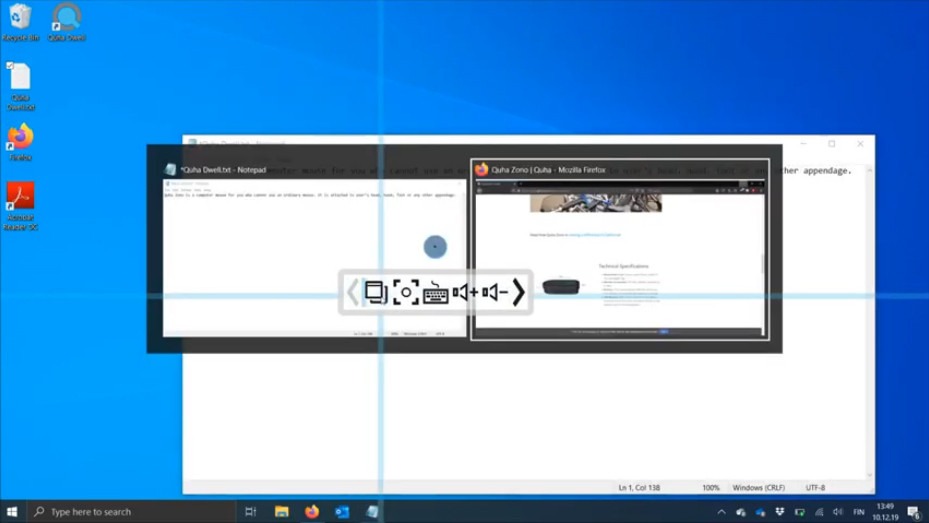Maximize the Notepad window

pyautogui.click(x=832, y=143)
